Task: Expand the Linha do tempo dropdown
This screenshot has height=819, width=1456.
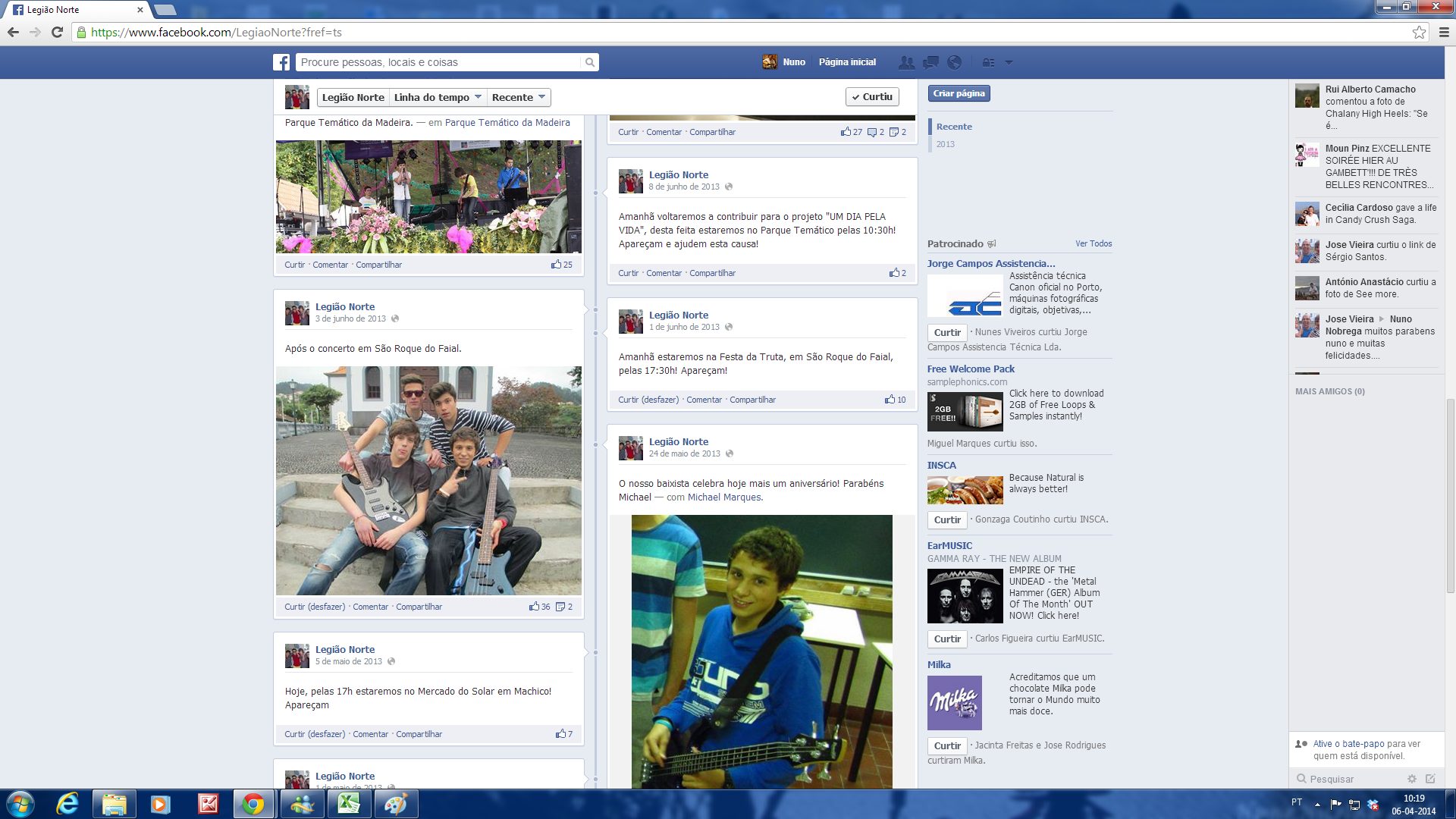Action: [438, 97]
